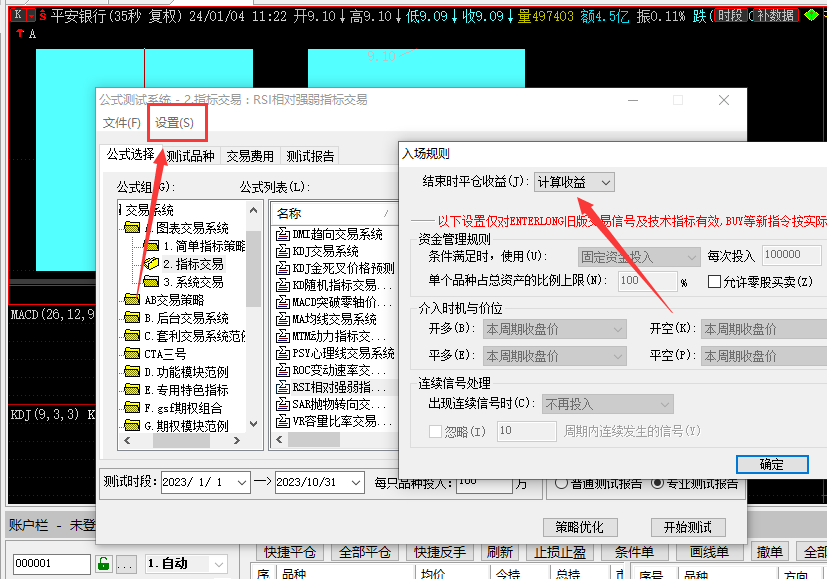Image resolution: width=827 pixels, height=579 pixels.
Task: Click KDJ交易系统 formula icon
Action: pos(283,251)
